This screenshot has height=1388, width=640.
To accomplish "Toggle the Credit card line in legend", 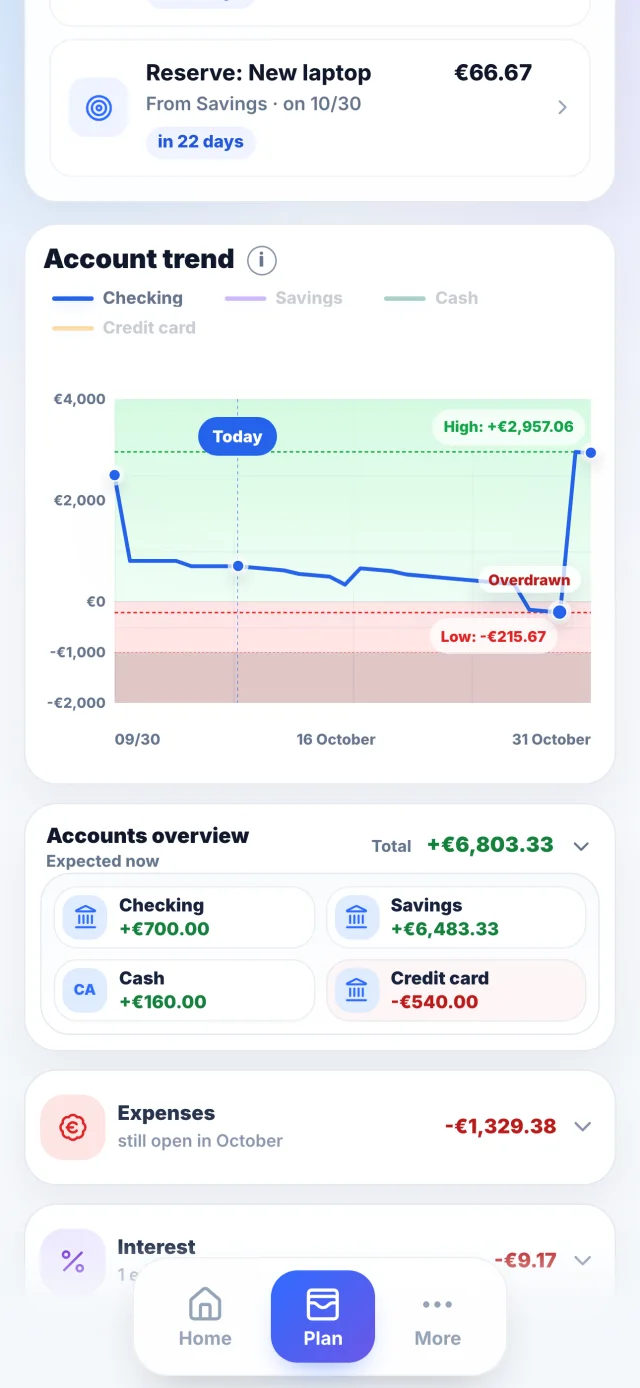I will tap(123, 327).
